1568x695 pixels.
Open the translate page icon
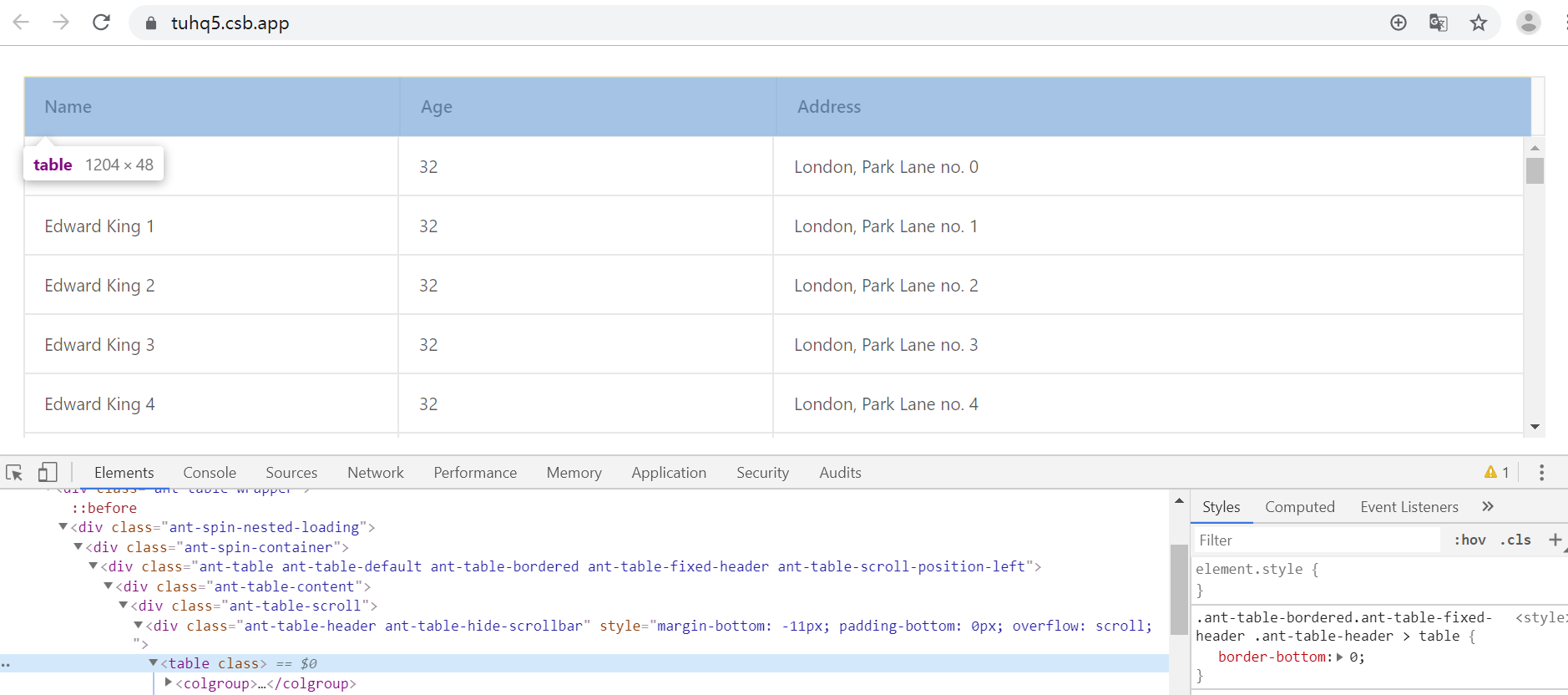(1439, 23)
